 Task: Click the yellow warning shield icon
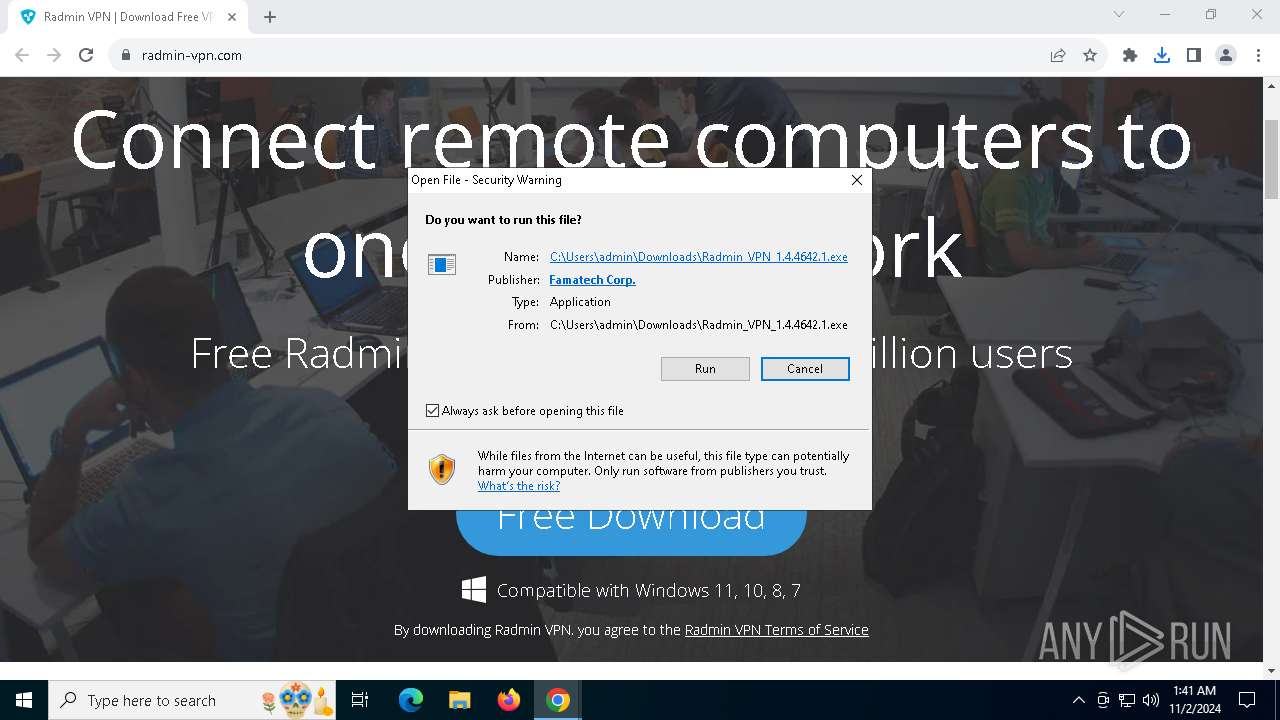[442, 469]
